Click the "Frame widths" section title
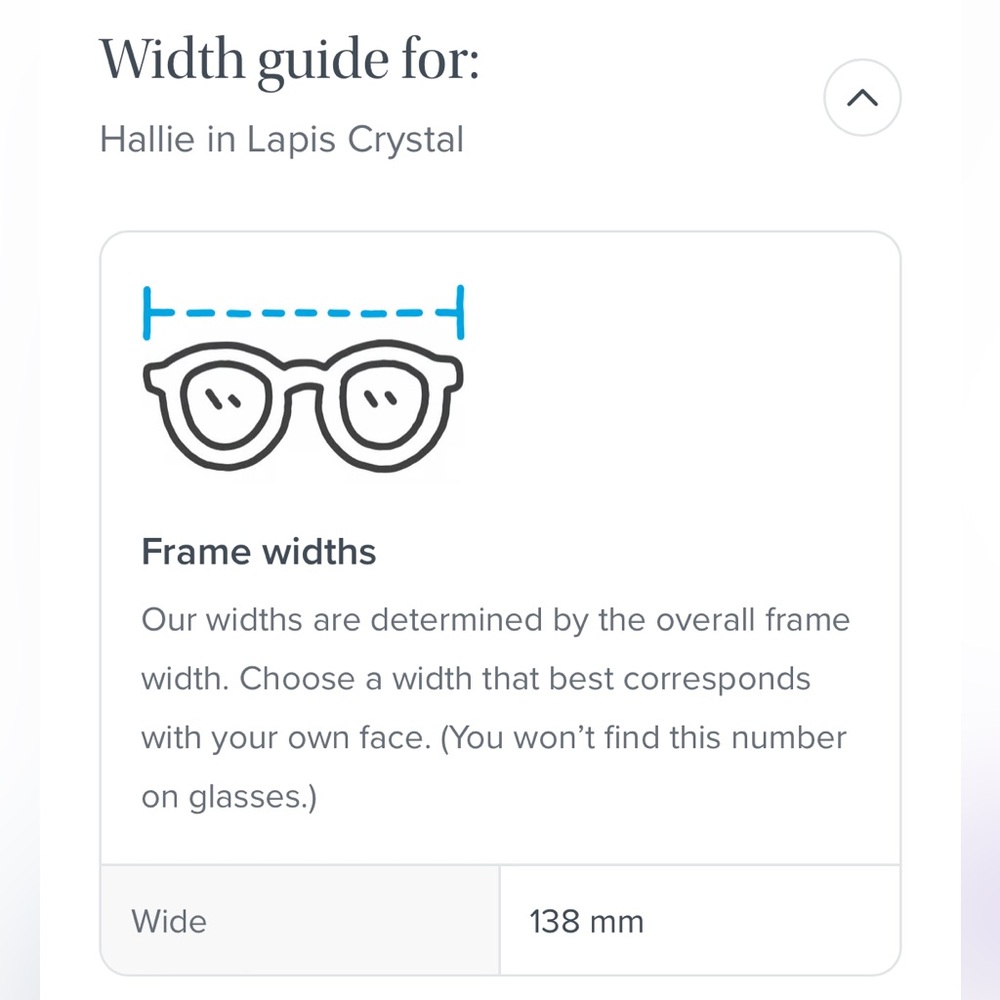Screen dimensions: 1000x1000 click(258, 552)
